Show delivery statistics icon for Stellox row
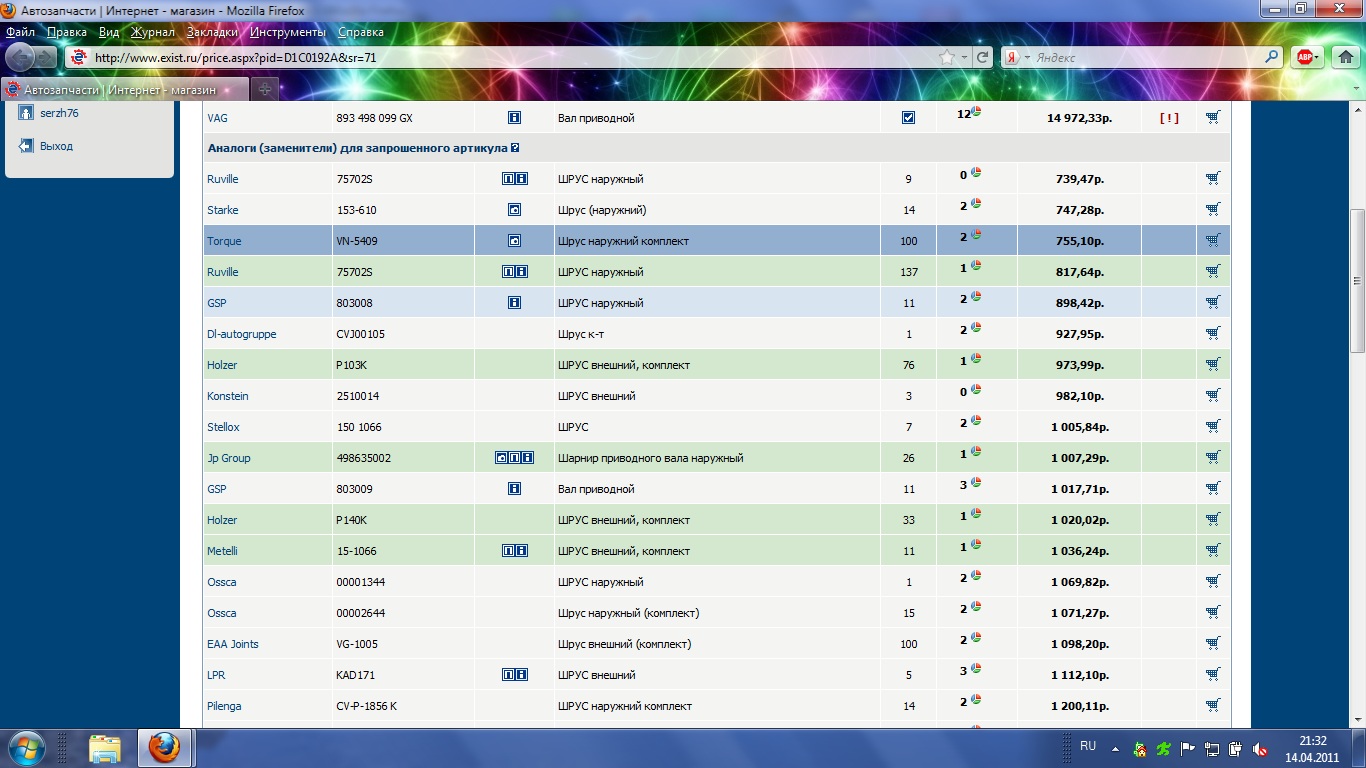 click(976, 421)
